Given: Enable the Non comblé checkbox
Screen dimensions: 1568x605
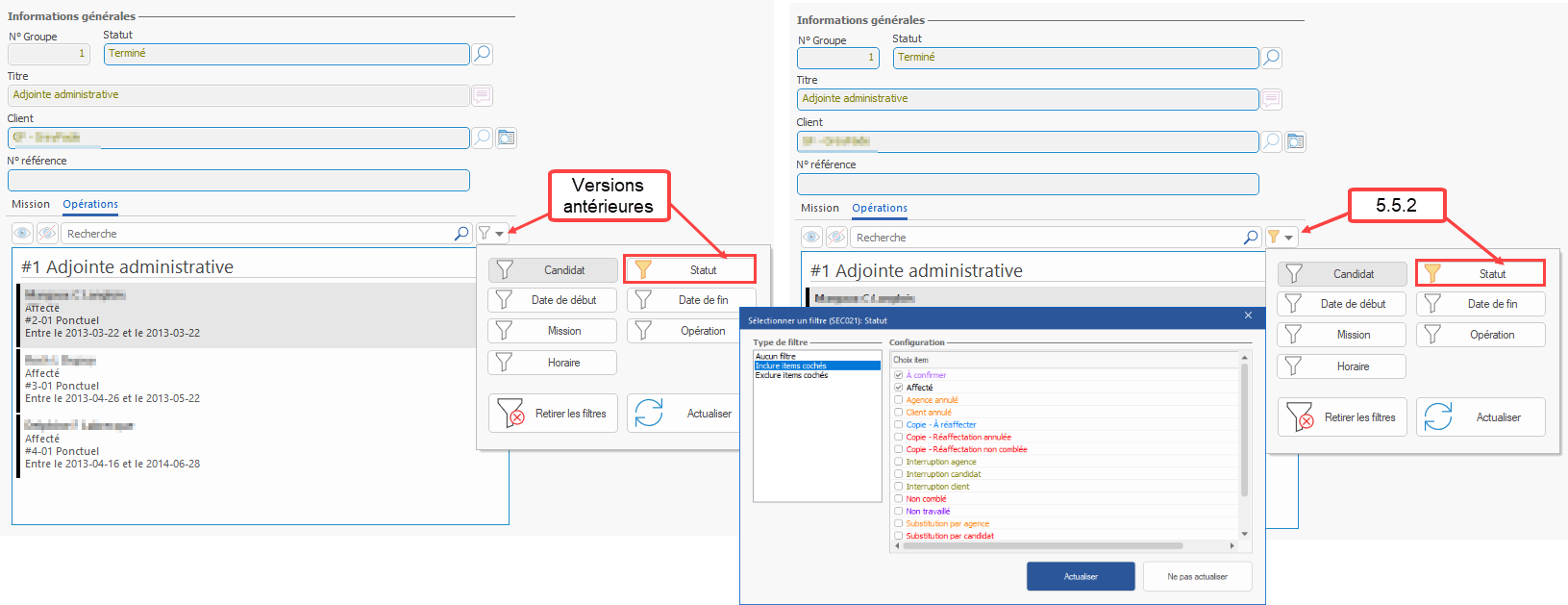Looking at the screenshot, I should click(x=899, y=499).
